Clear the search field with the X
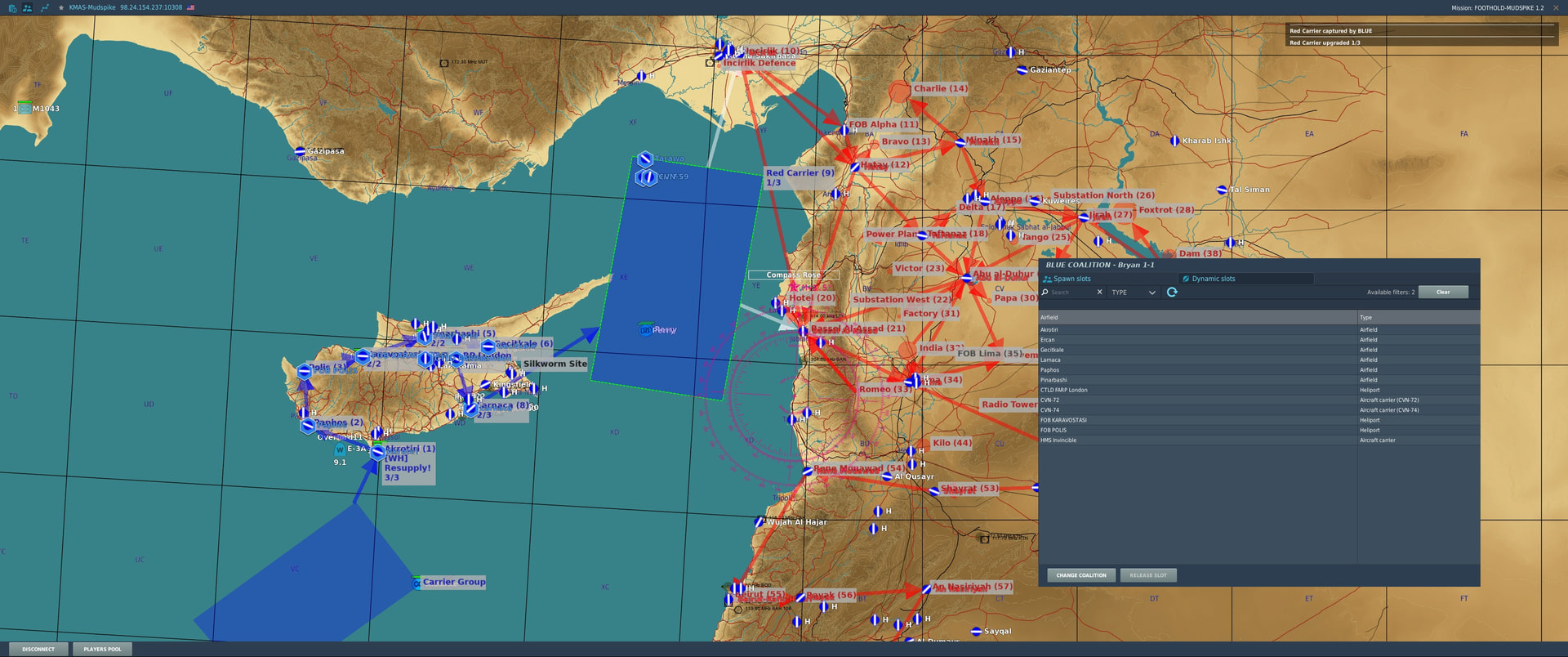 (1099, 293)
